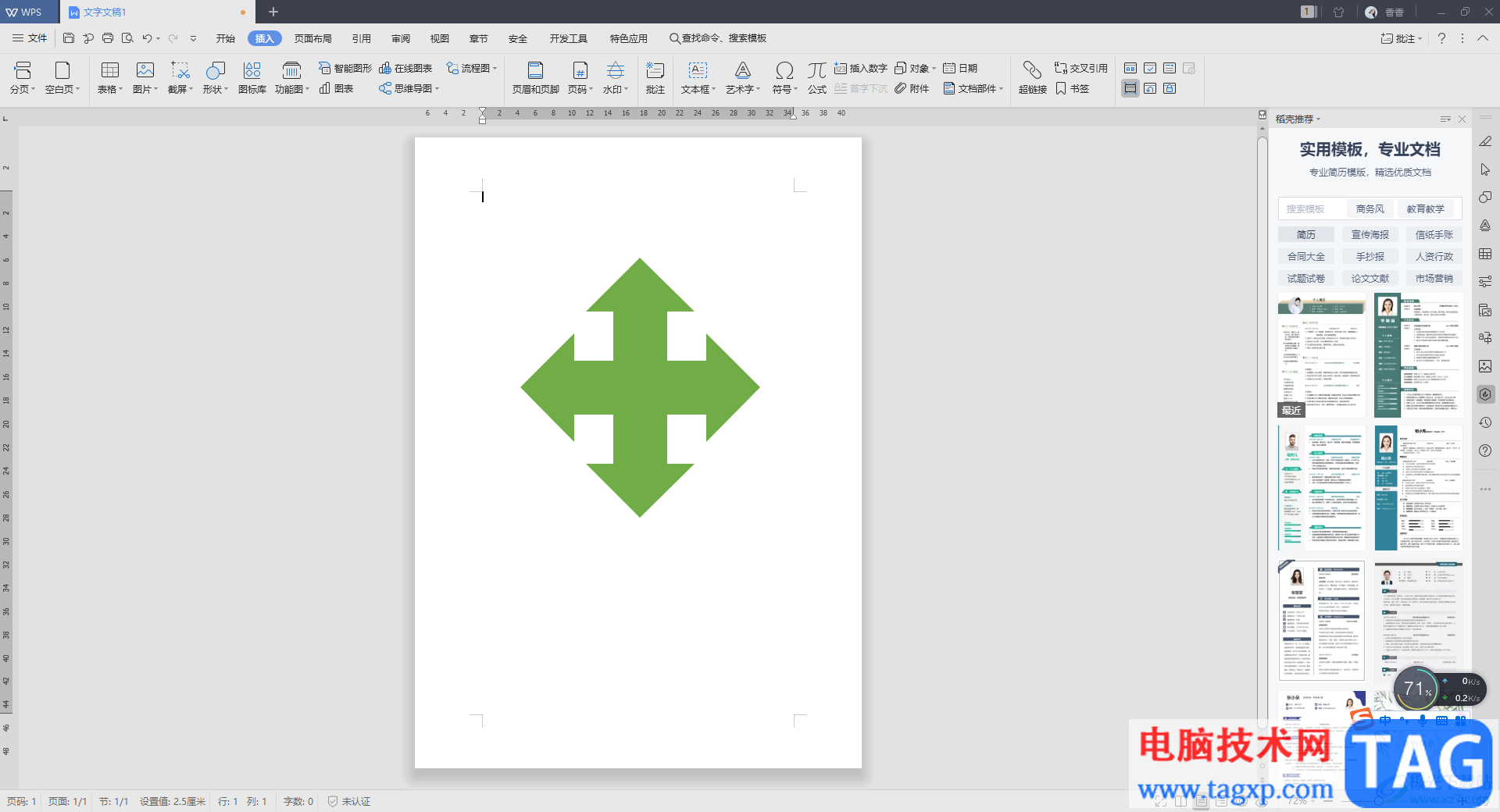Choose the business style (商务风) tag
This screenshot has height=812, width=1500.
click(x=1370, y=208)
